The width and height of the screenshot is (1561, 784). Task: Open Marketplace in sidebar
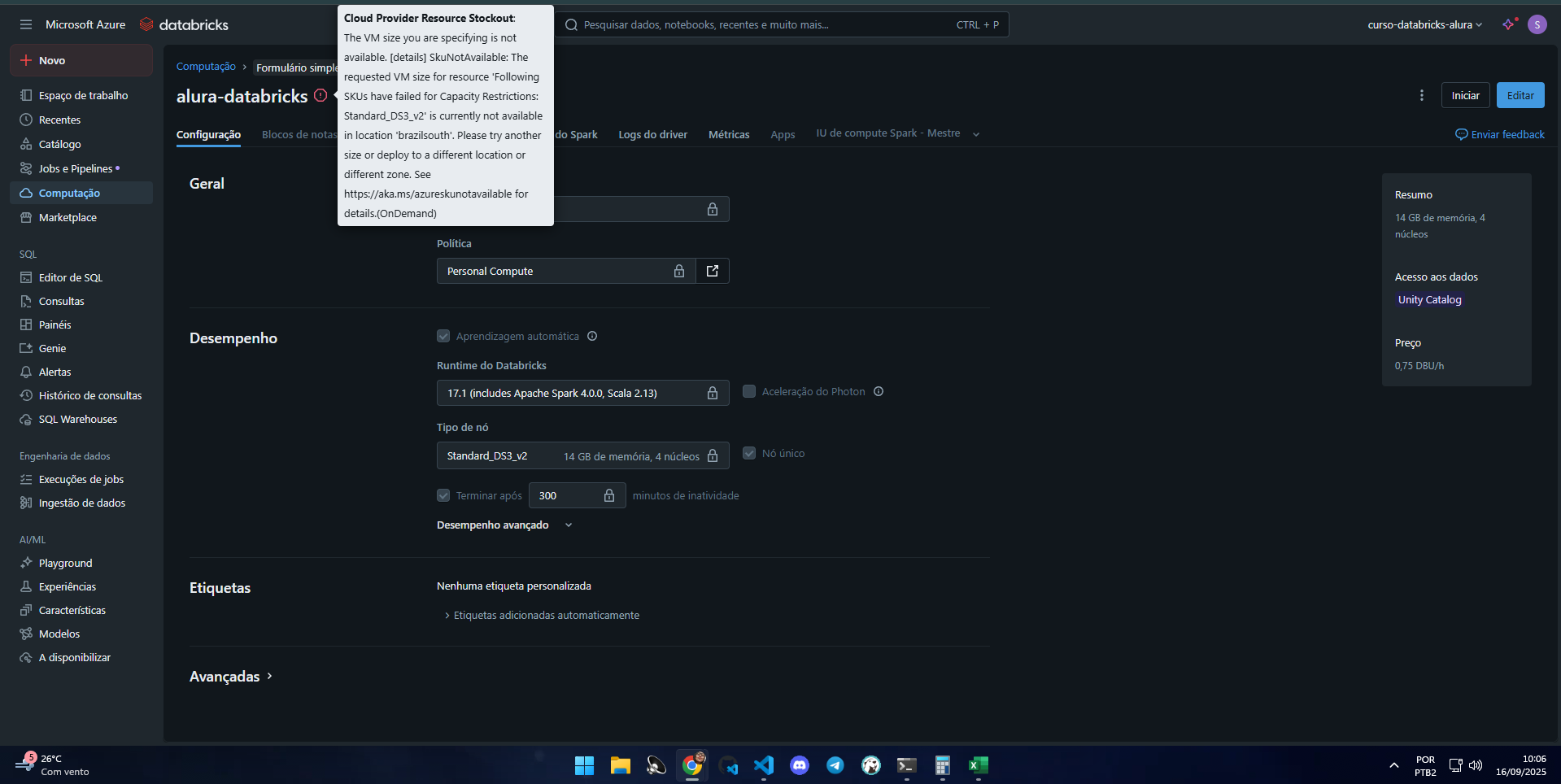[81, 217]
